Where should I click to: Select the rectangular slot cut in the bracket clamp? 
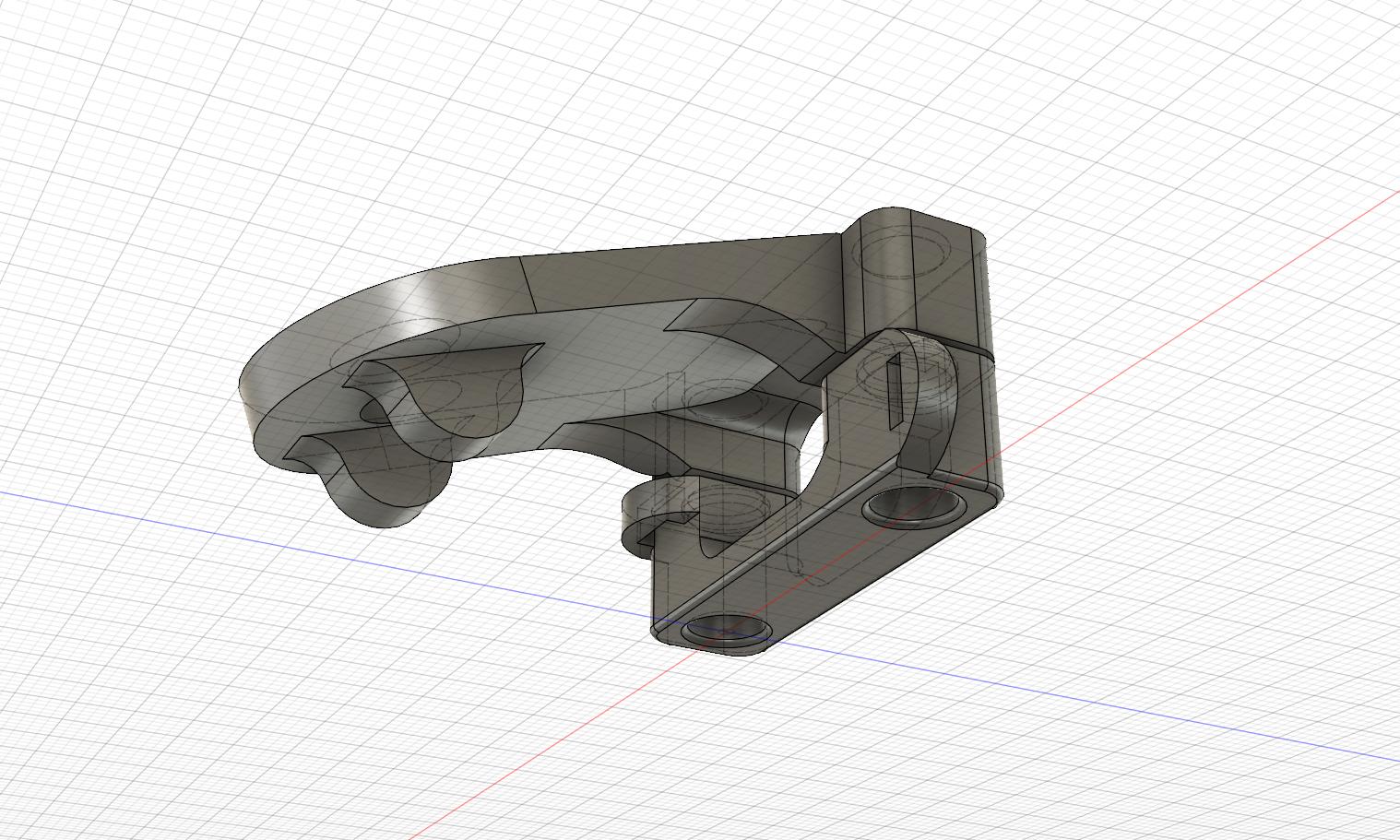pyautogui.click(x=895, y=391)
